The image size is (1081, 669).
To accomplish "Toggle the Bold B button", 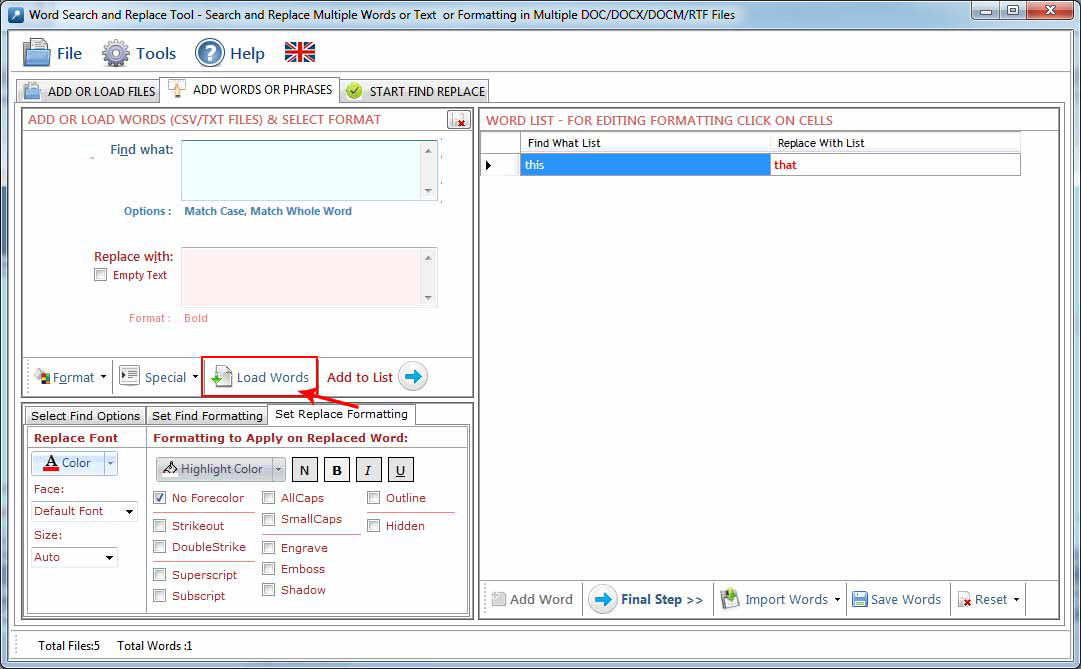I will pos(336,470).
